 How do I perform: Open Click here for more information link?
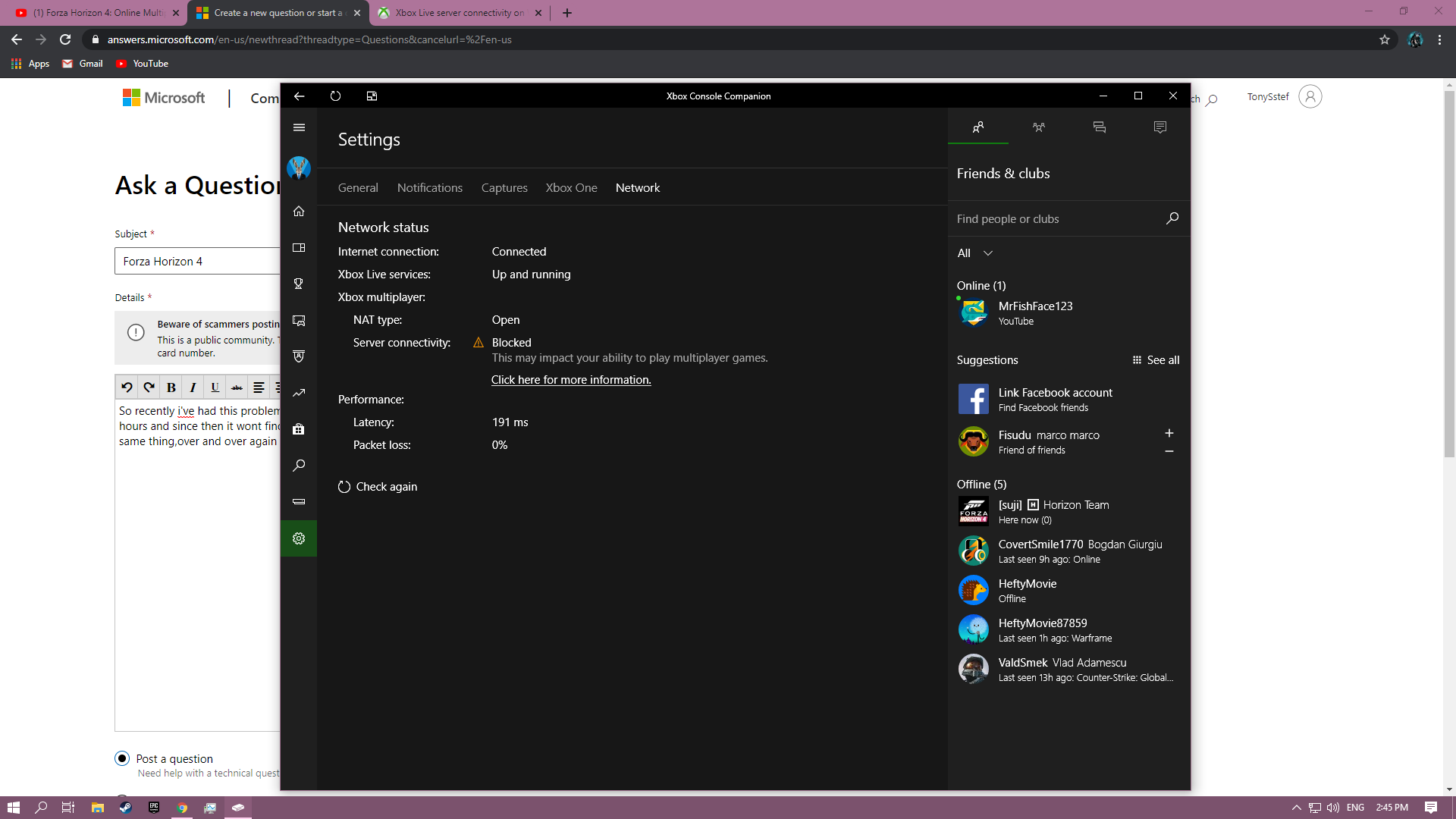(571, 380)
